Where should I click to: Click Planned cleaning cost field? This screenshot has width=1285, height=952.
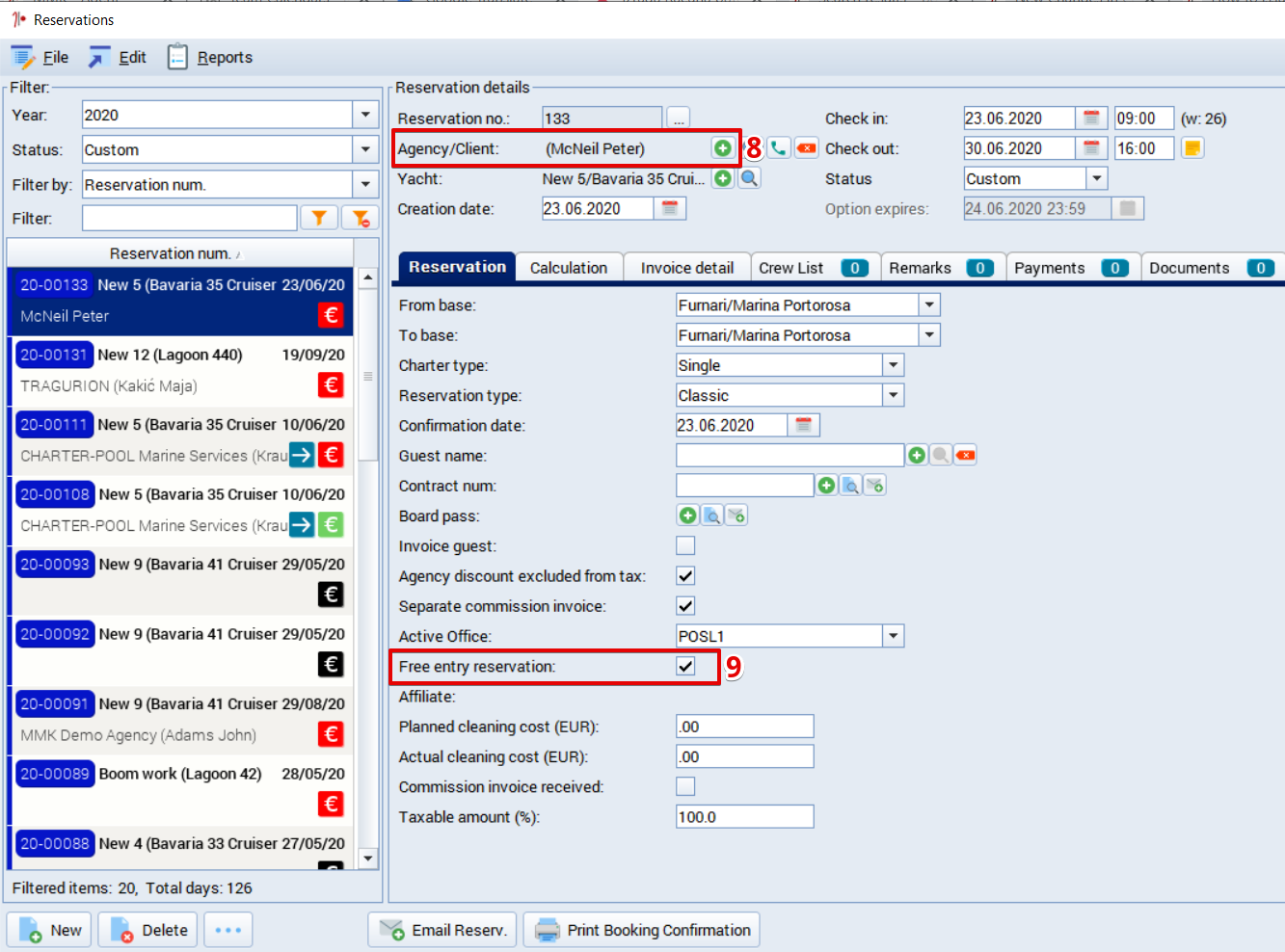[x=745, y=727]
